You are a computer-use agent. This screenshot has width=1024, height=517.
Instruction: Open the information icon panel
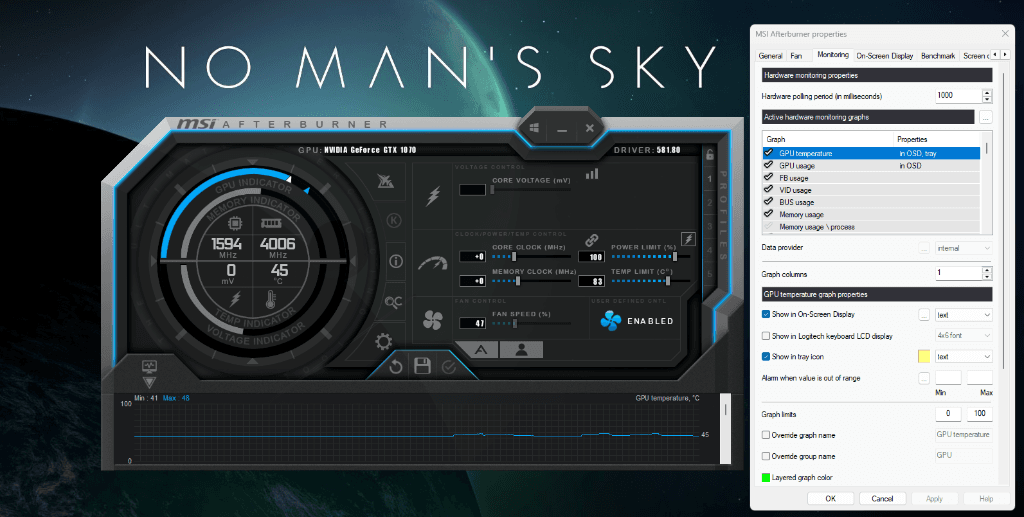[x=395, y=261]
